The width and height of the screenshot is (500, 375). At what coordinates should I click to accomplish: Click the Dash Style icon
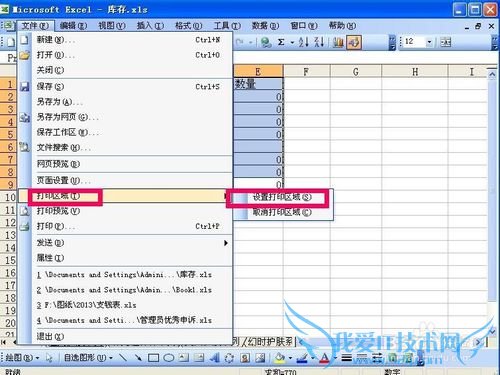pyautogui.click(x=362, y=358)
